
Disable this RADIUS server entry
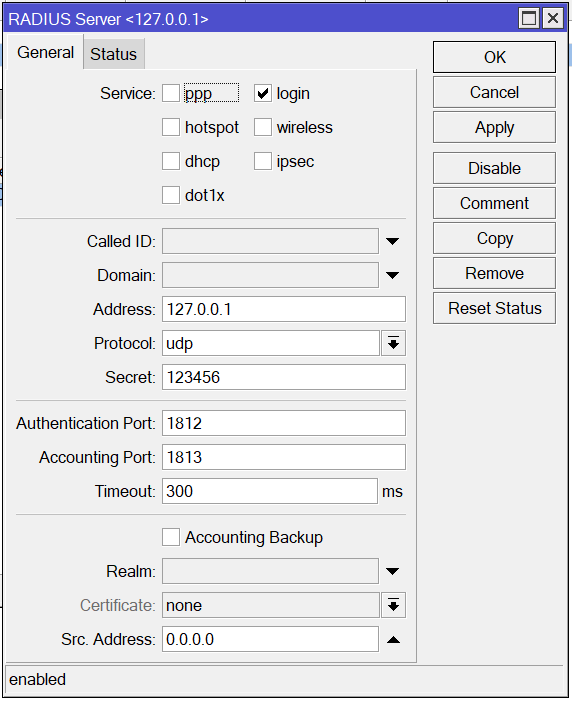coord(494,168)
